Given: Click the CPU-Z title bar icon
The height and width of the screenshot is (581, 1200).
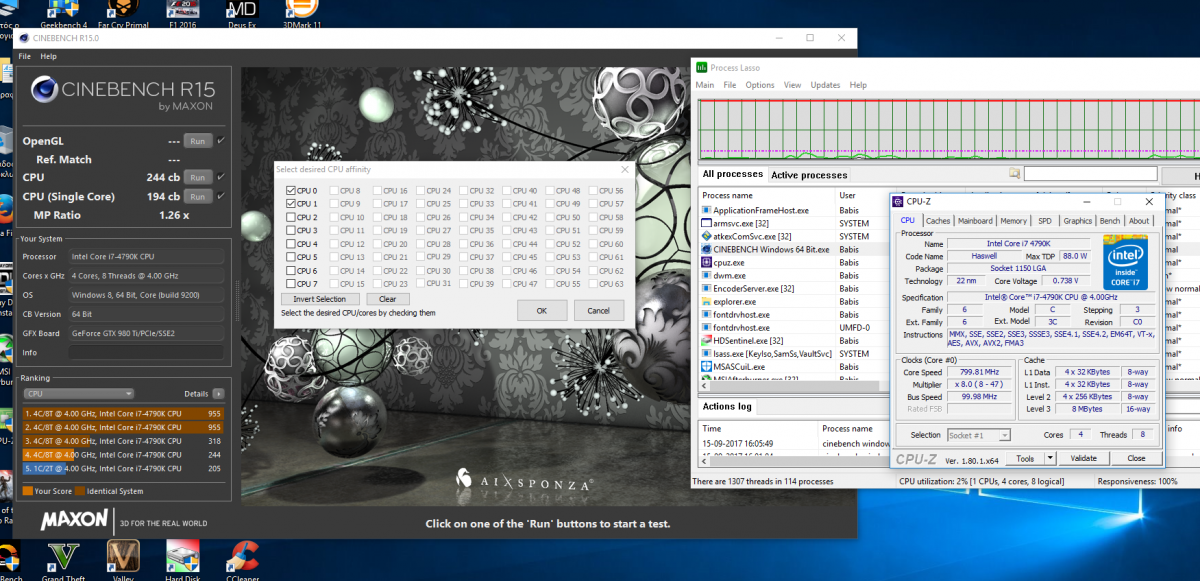Looking at the screenshot, I should click(x=899, y=201).
